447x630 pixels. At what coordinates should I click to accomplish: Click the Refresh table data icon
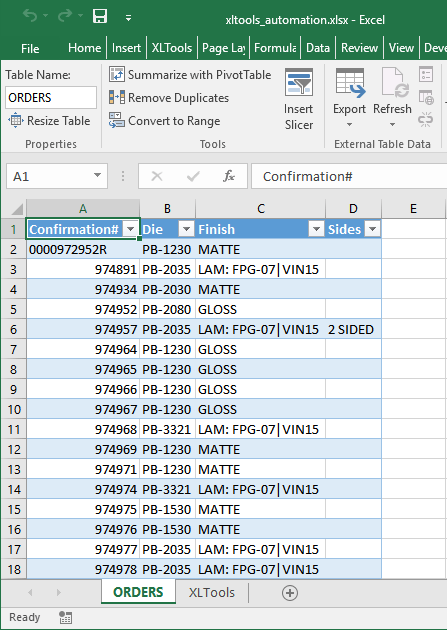395,83
